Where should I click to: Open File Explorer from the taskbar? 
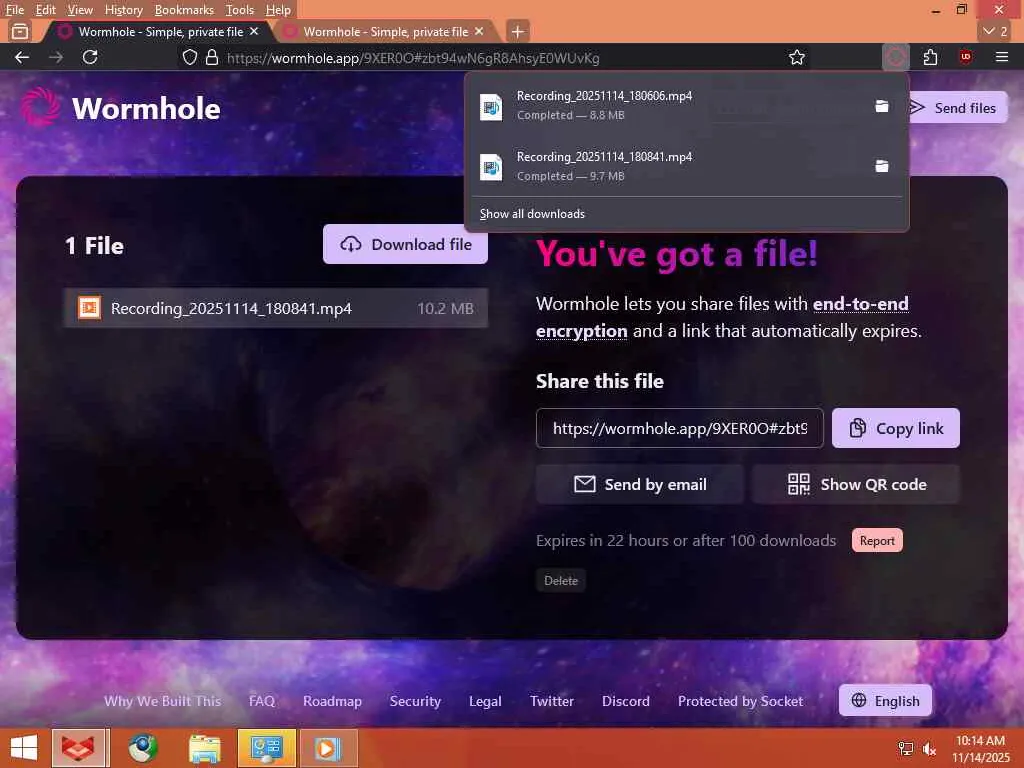tap(204, 748)
